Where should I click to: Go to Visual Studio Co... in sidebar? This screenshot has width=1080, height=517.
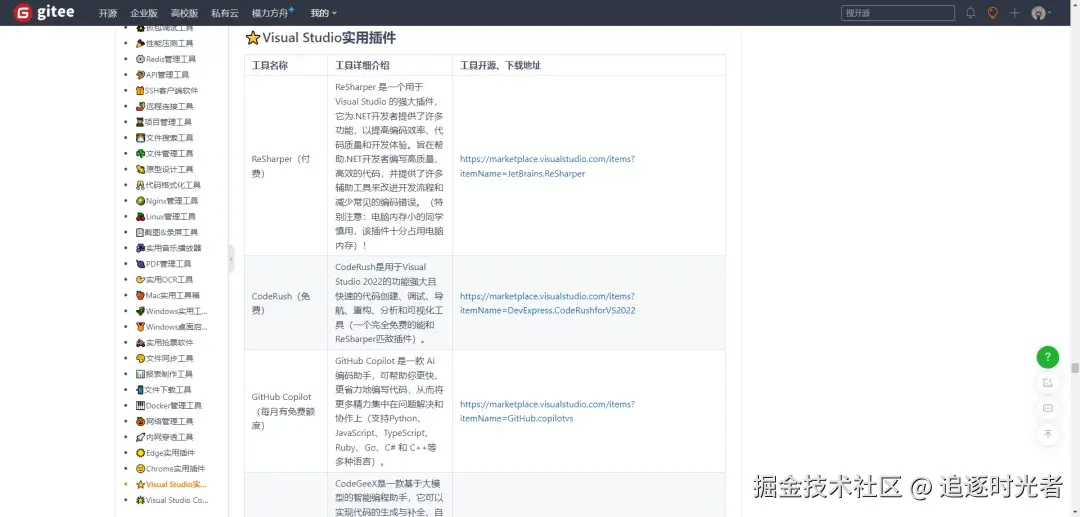172,500
